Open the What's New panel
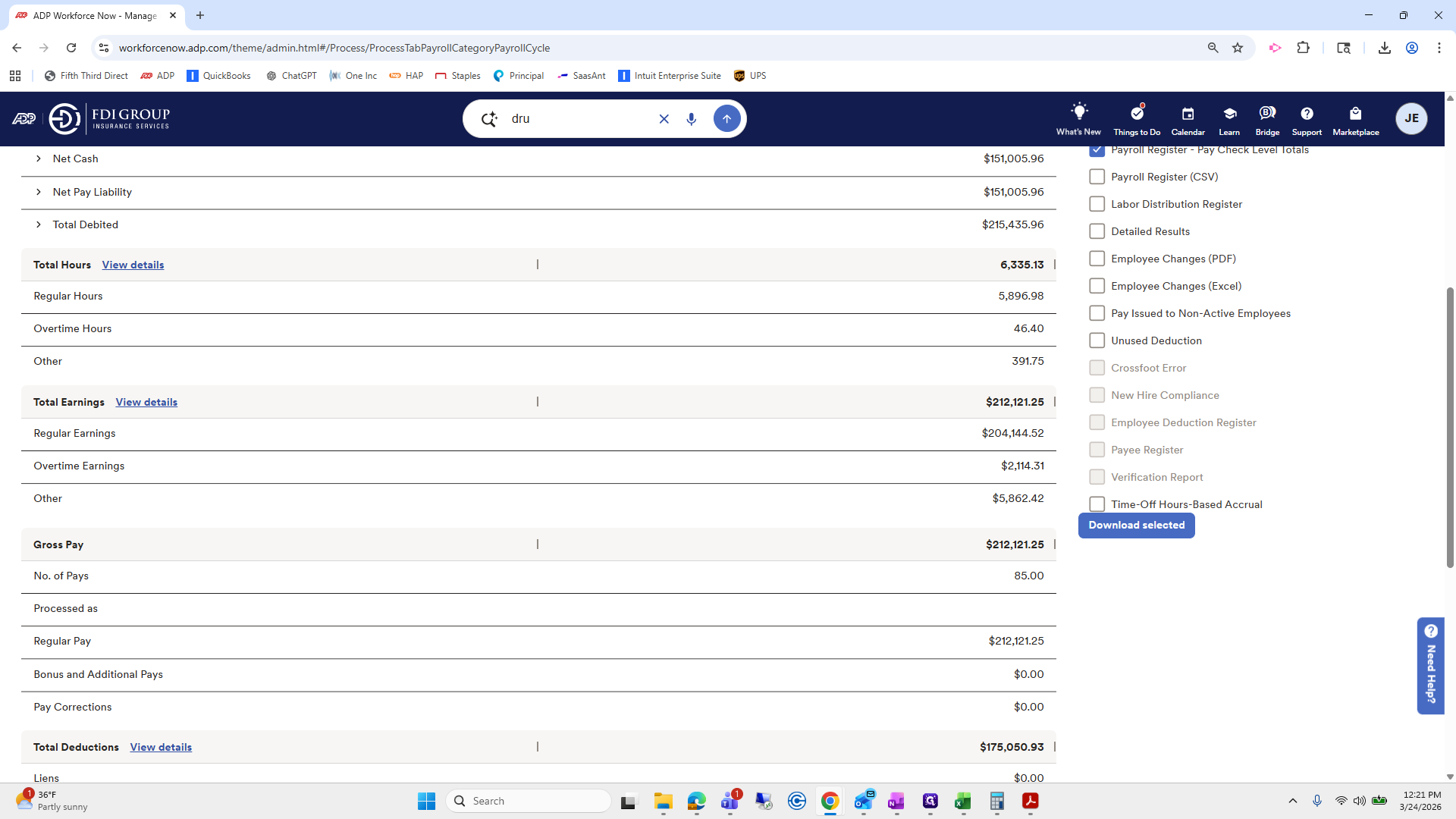 point(1078,118)
